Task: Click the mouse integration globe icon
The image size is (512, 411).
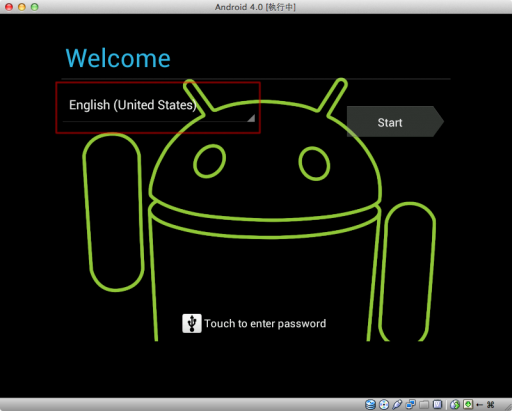Action: pyautogui.click(x=455, y=405)
